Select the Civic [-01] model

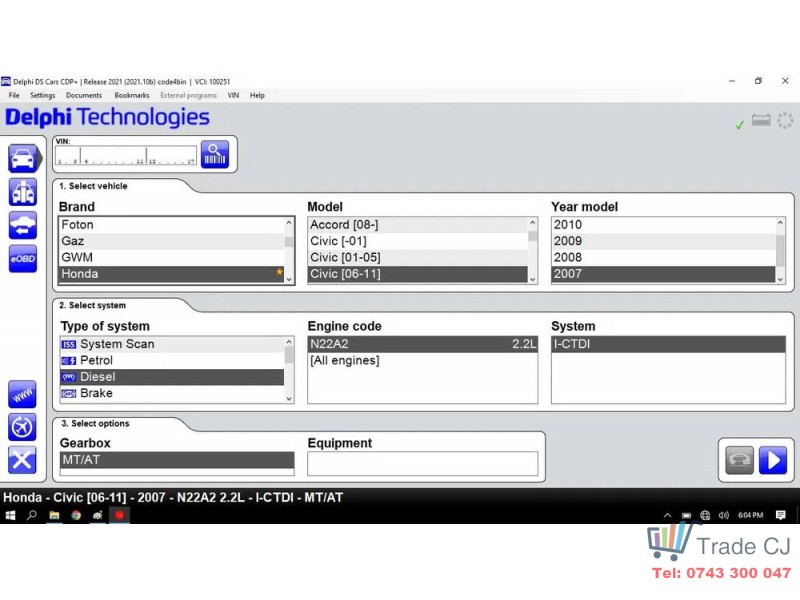tap(418, 241)
